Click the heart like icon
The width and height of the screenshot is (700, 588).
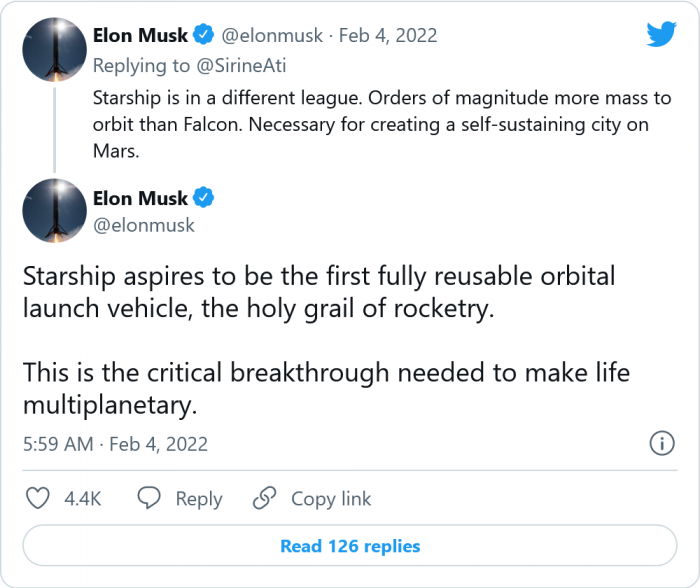[x=37, y=498]
